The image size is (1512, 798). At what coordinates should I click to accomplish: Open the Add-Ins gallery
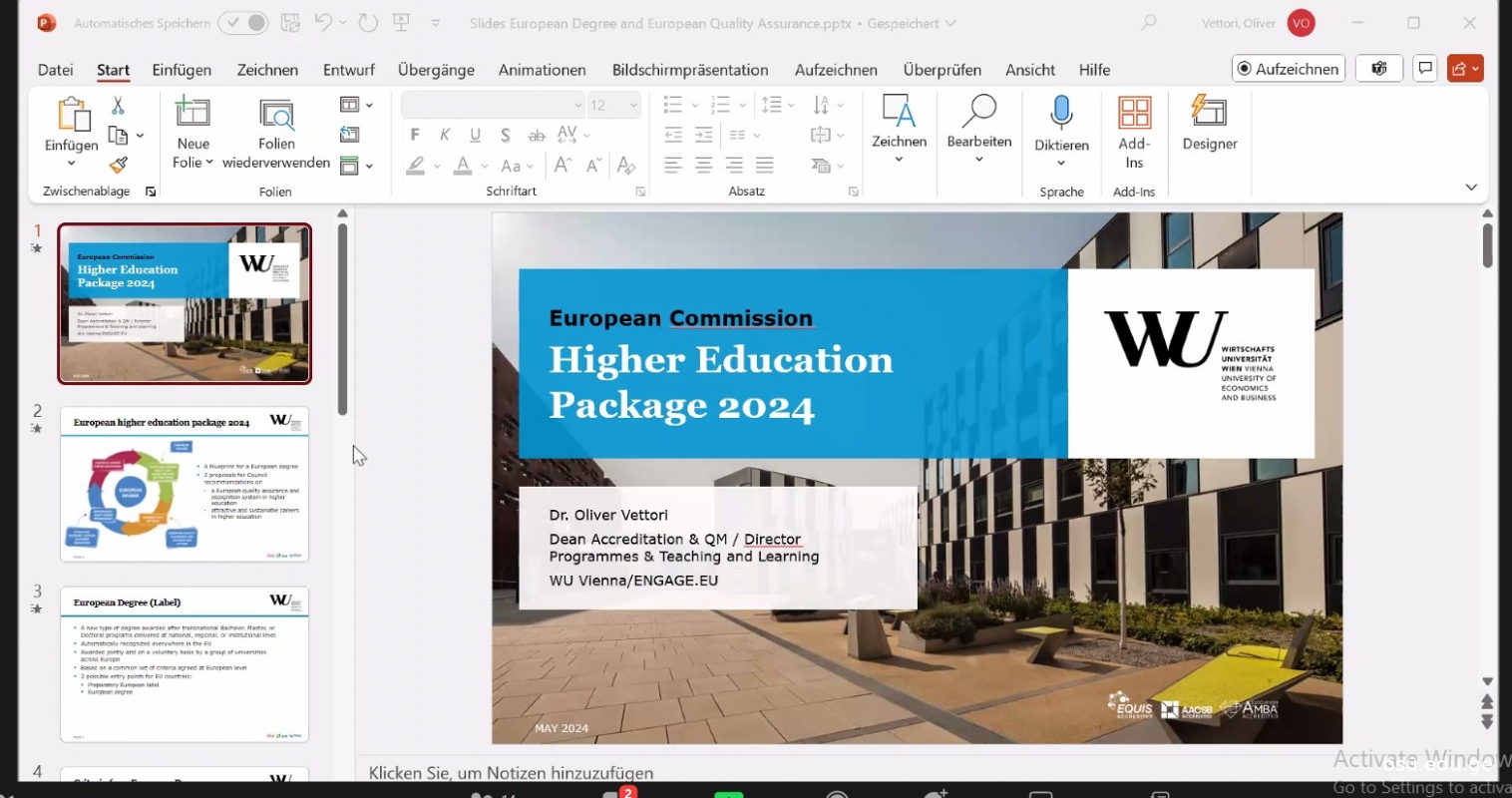tap(1134, 132)
